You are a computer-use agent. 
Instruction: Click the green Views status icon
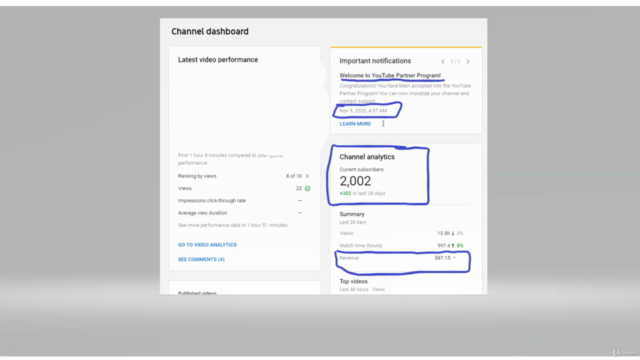click(307, 188)
